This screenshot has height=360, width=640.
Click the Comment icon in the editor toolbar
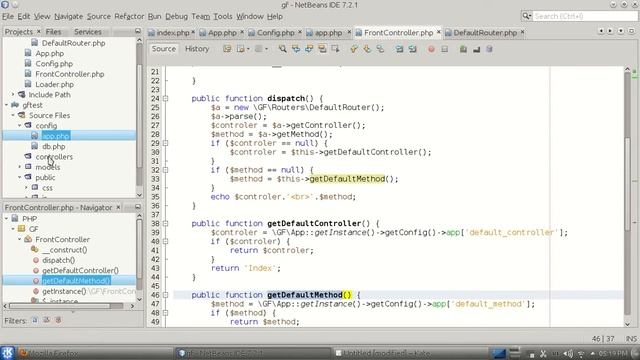click(x=463, y=49)
